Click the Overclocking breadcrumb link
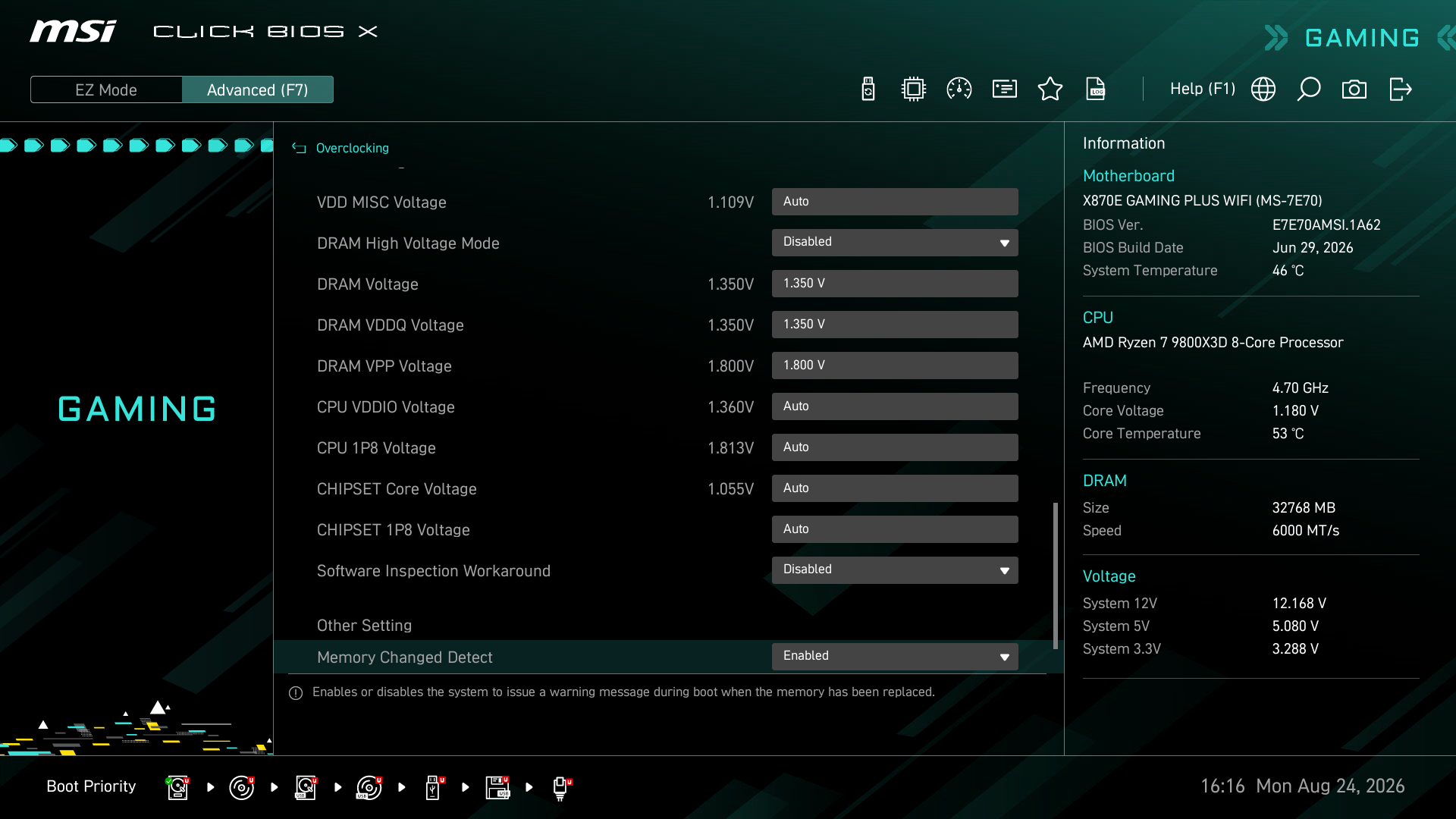This screenshot has height=819, width=1456. pos(353,148)
